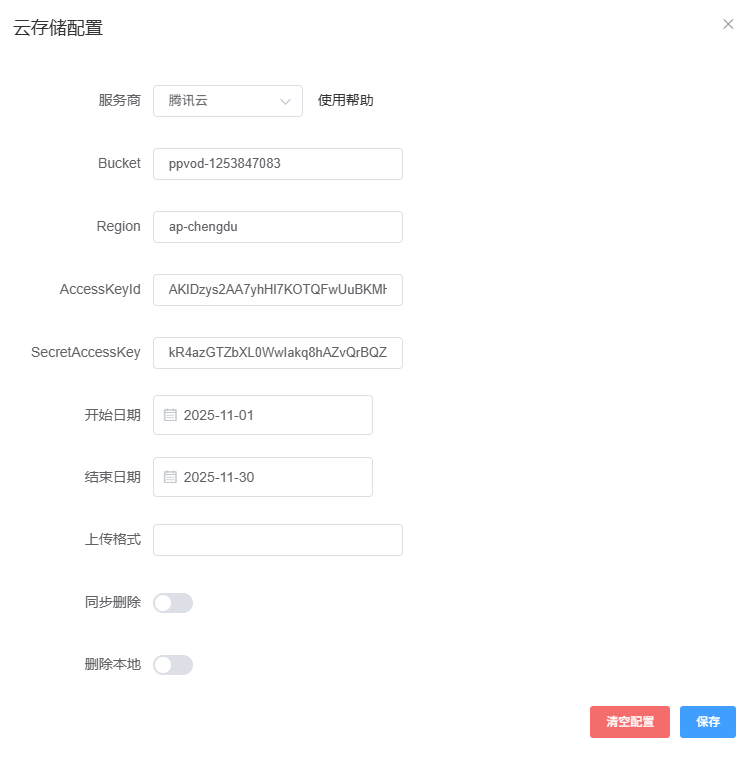Close the 云存储配置 dialog
747x758 pixels.
[728, 24]
